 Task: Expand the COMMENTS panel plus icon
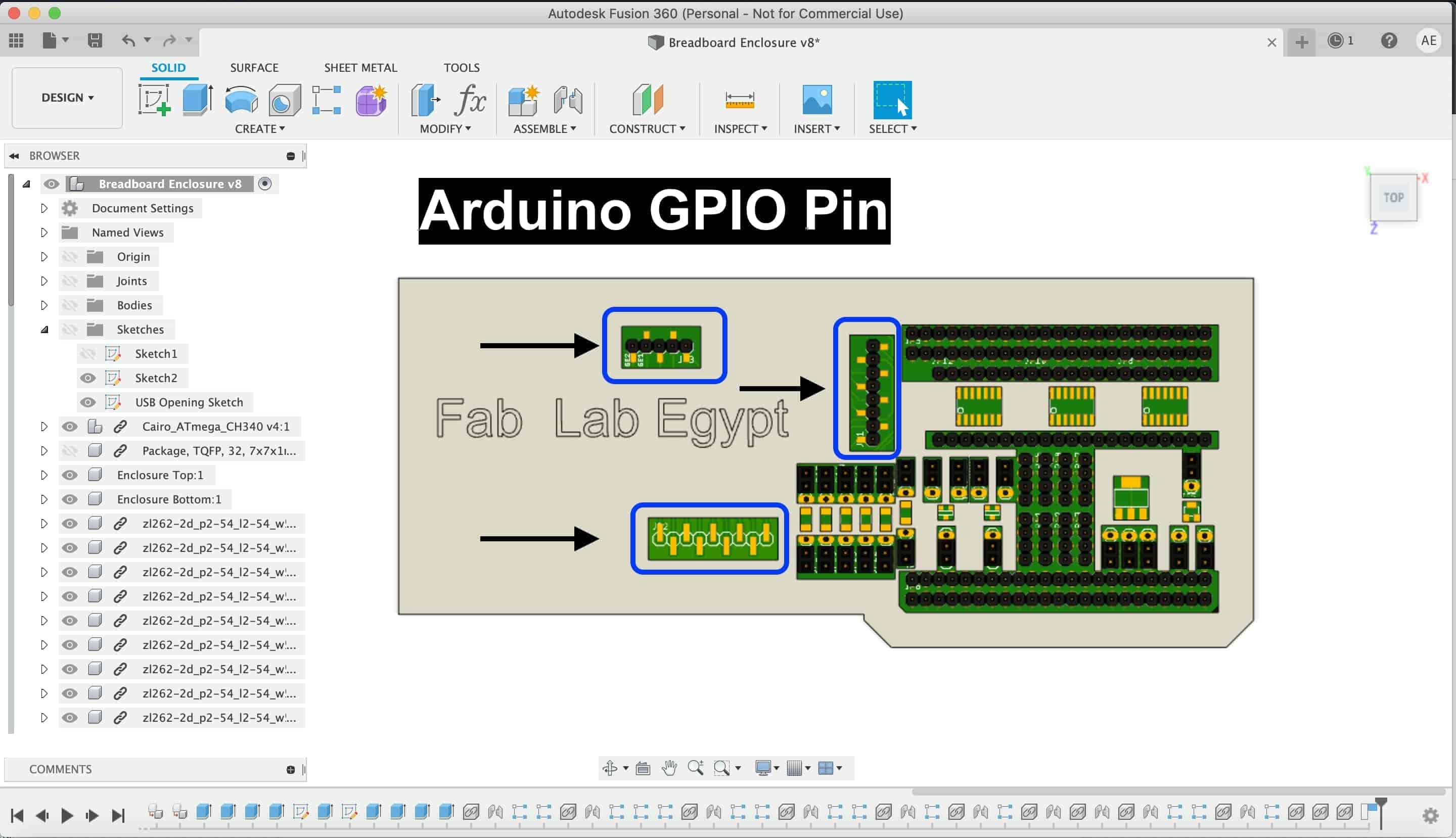[290, 769]
